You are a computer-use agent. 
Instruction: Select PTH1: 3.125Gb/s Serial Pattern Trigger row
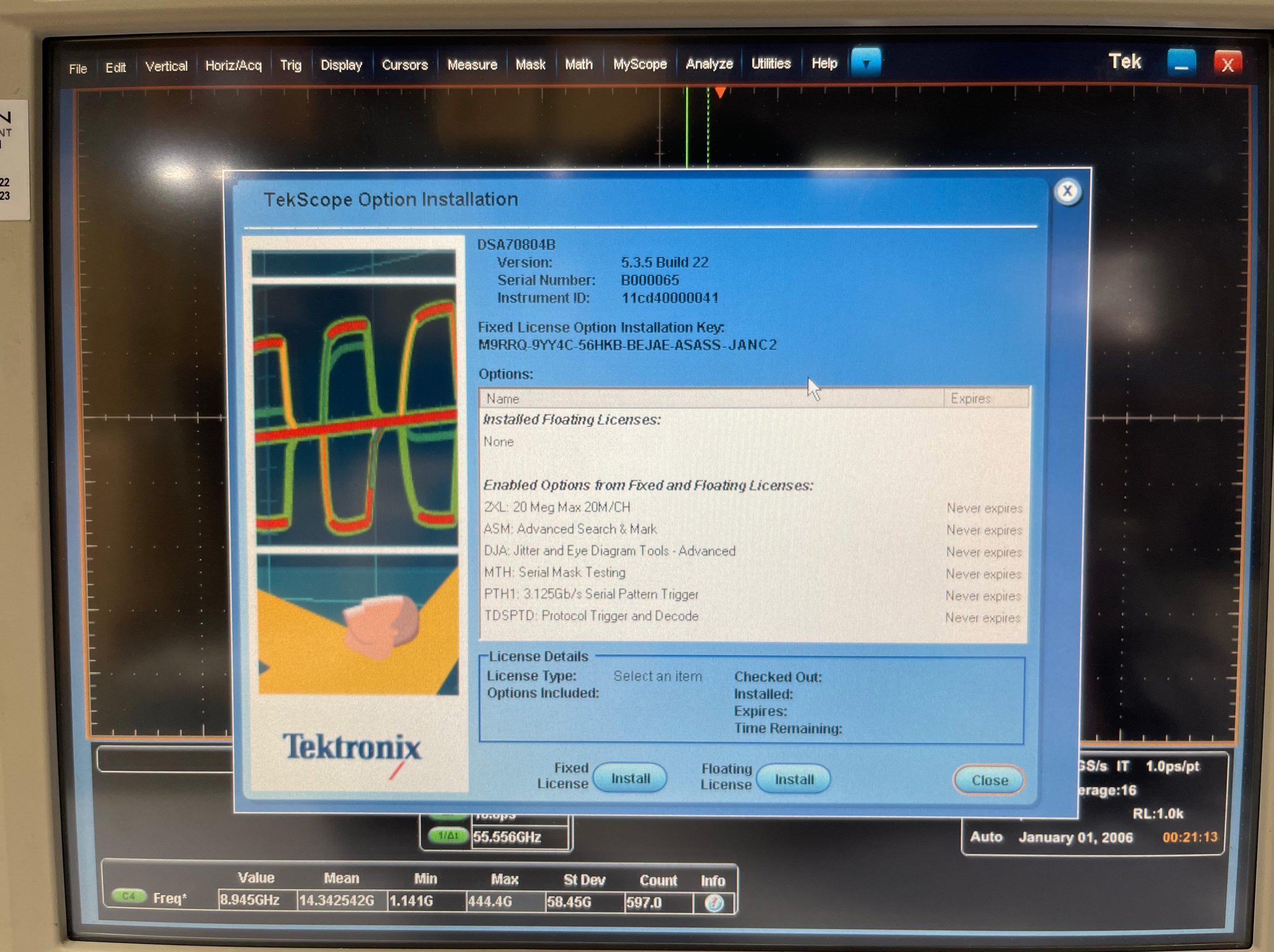click(753, 595)
